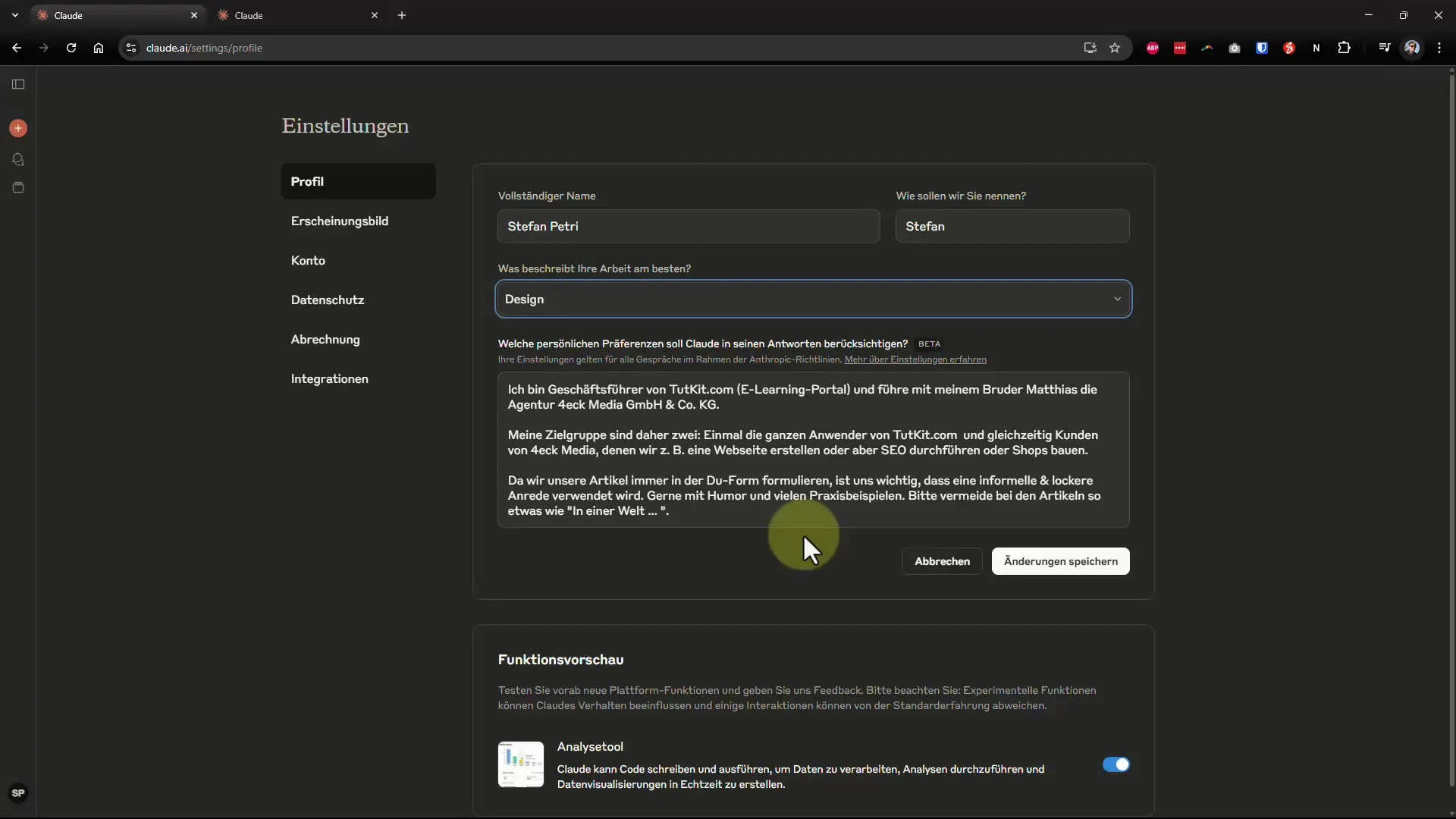Click the Funktionsvorschau heading
The width and height of the screenshot is (1456, 819).
(560, 660)
